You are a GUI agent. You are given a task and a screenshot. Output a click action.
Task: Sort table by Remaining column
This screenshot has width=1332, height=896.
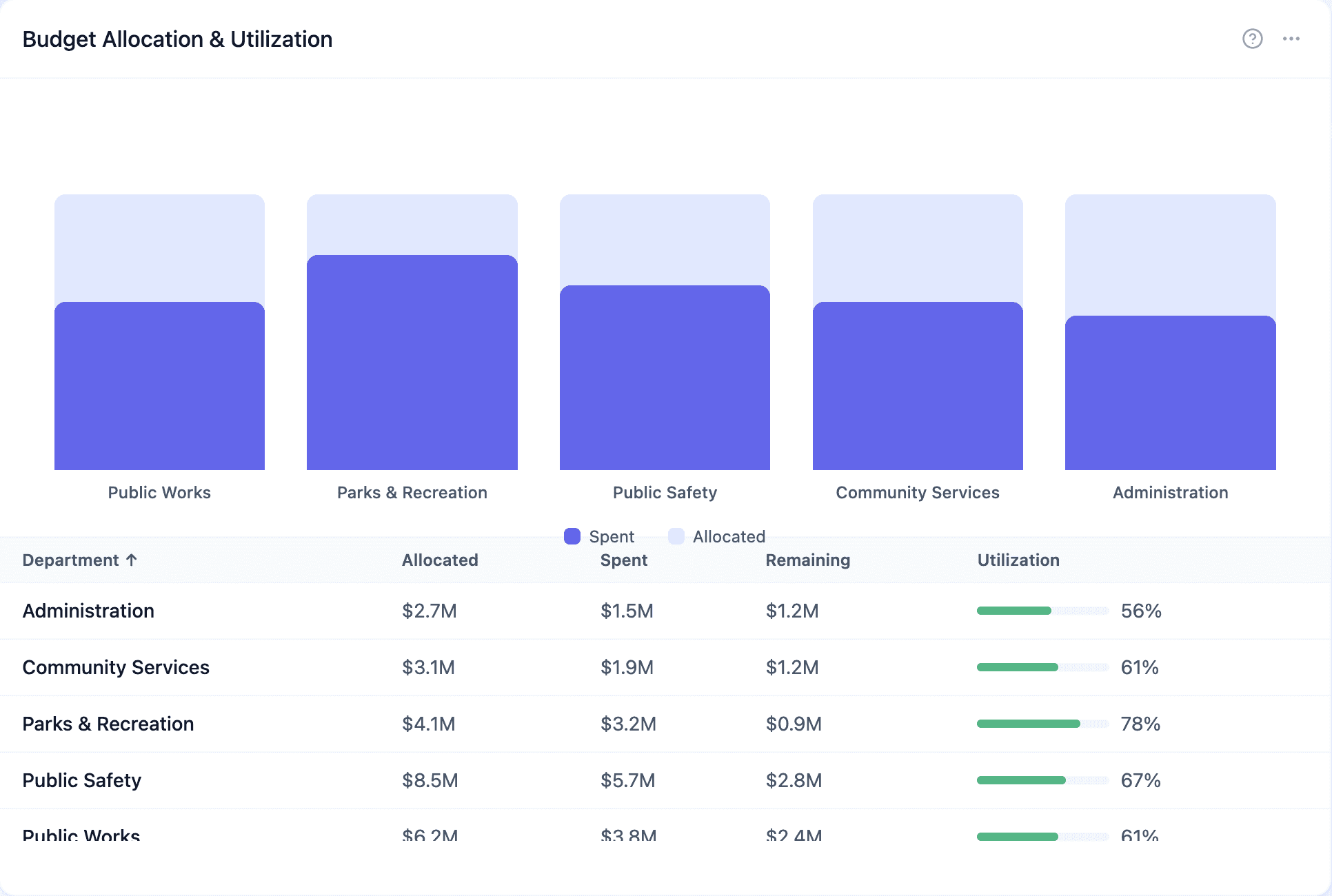point(807,560)
